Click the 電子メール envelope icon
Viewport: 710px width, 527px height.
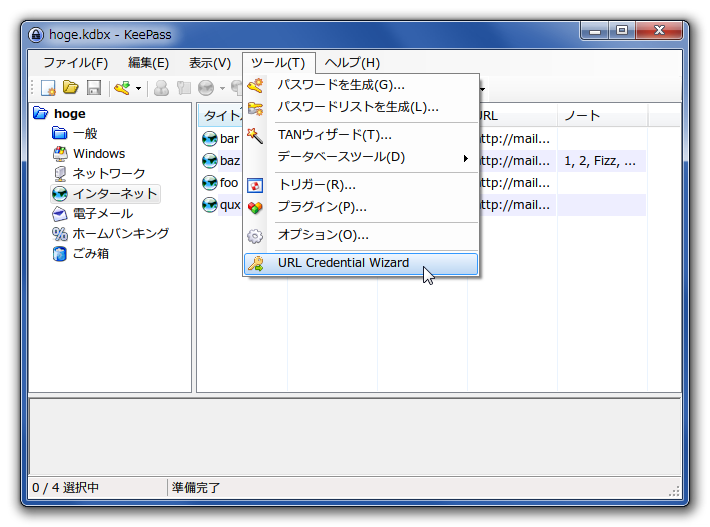pos(59,214)
